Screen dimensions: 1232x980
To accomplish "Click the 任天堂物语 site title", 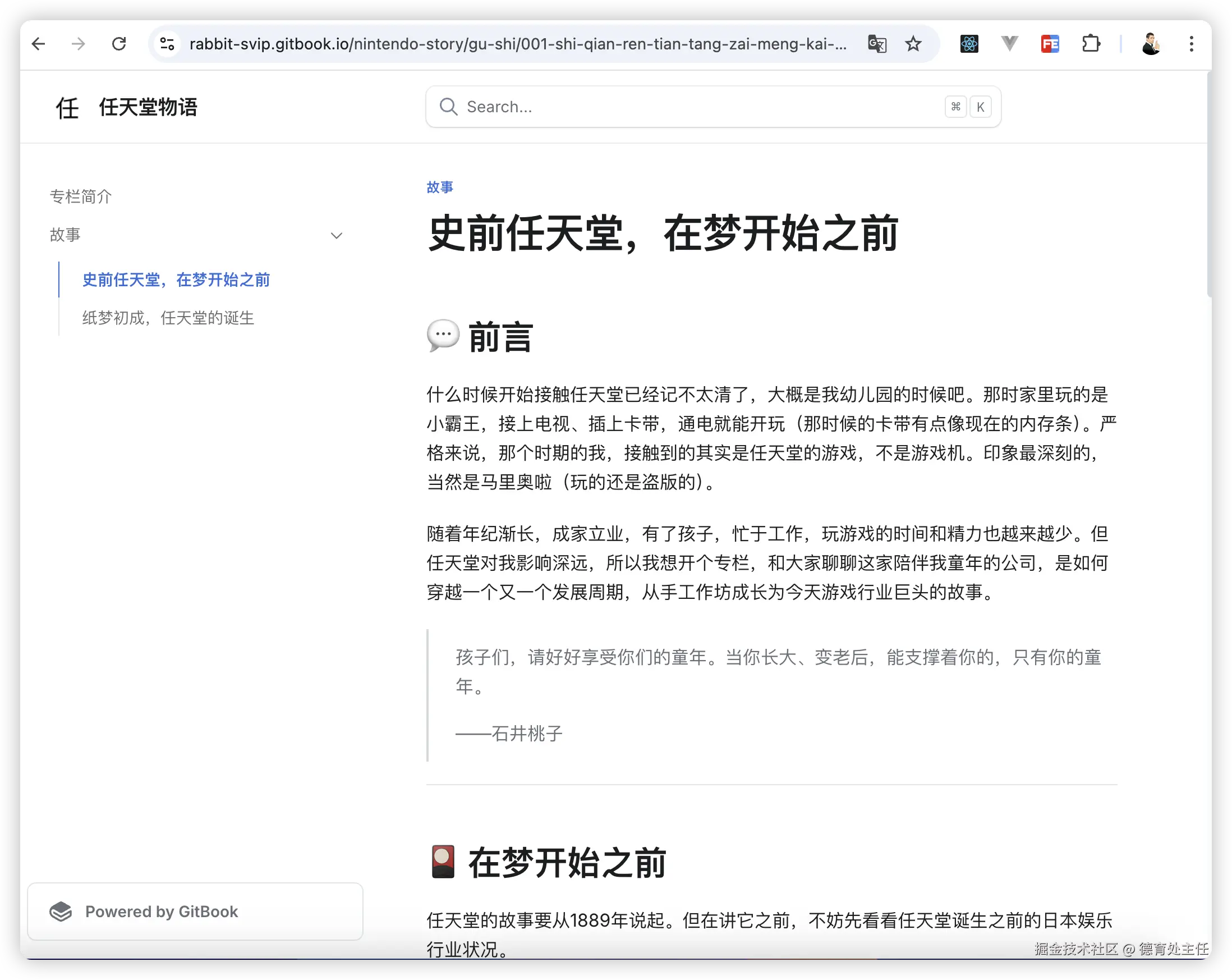I will click(148, 107).
